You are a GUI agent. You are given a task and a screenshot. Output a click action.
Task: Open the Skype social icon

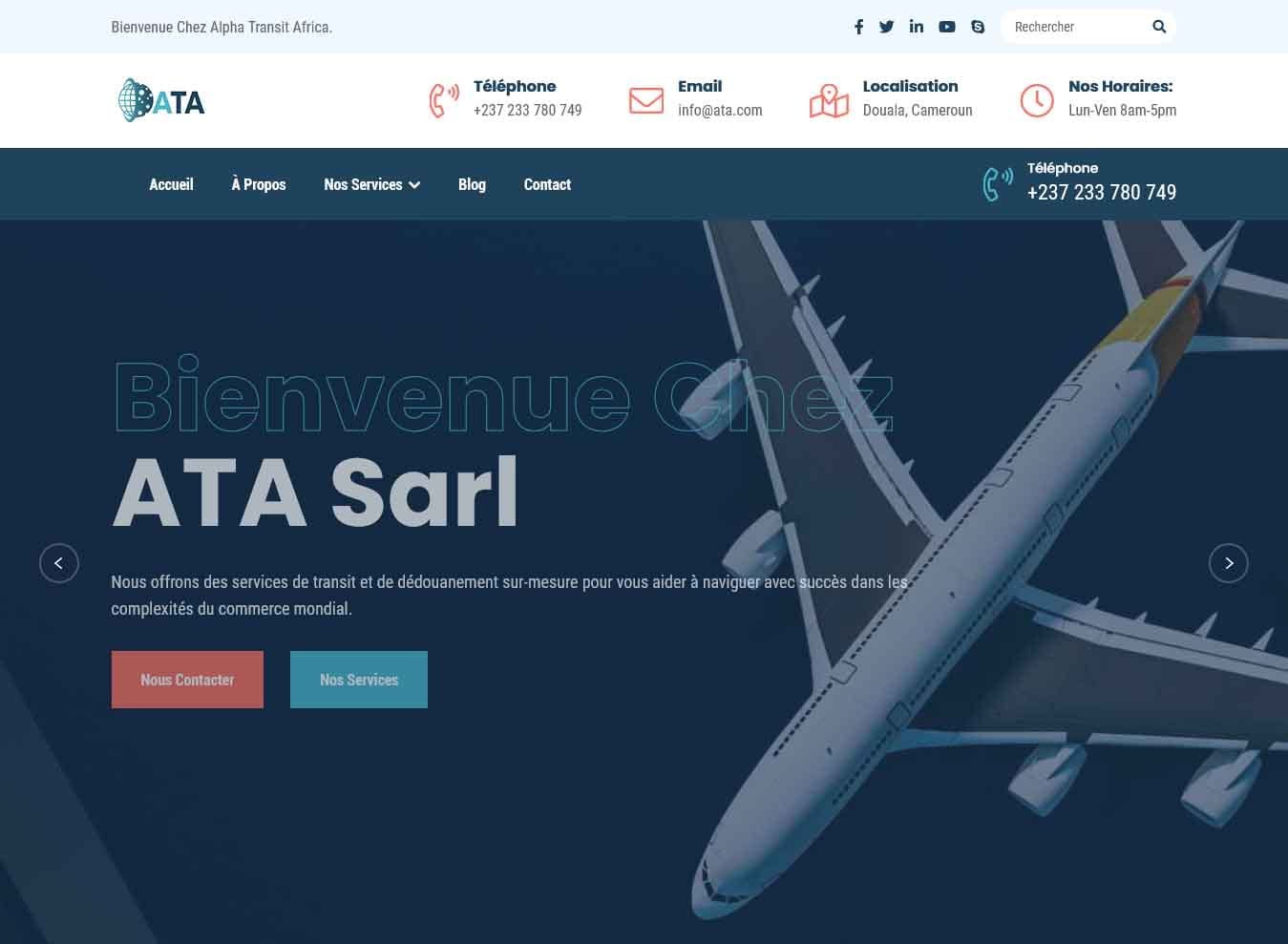pyautogui.click(x=978, y=27)
